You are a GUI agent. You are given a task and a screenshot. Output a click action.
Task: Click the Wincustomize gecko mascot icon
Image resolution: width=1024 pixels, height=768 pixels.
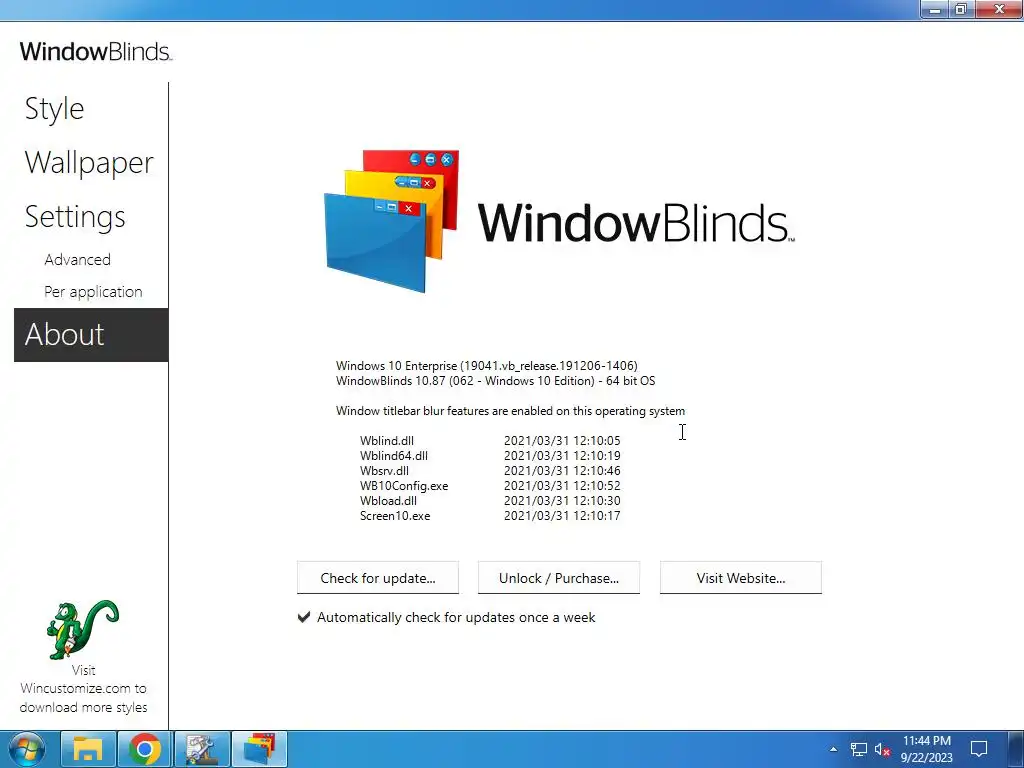83,630
